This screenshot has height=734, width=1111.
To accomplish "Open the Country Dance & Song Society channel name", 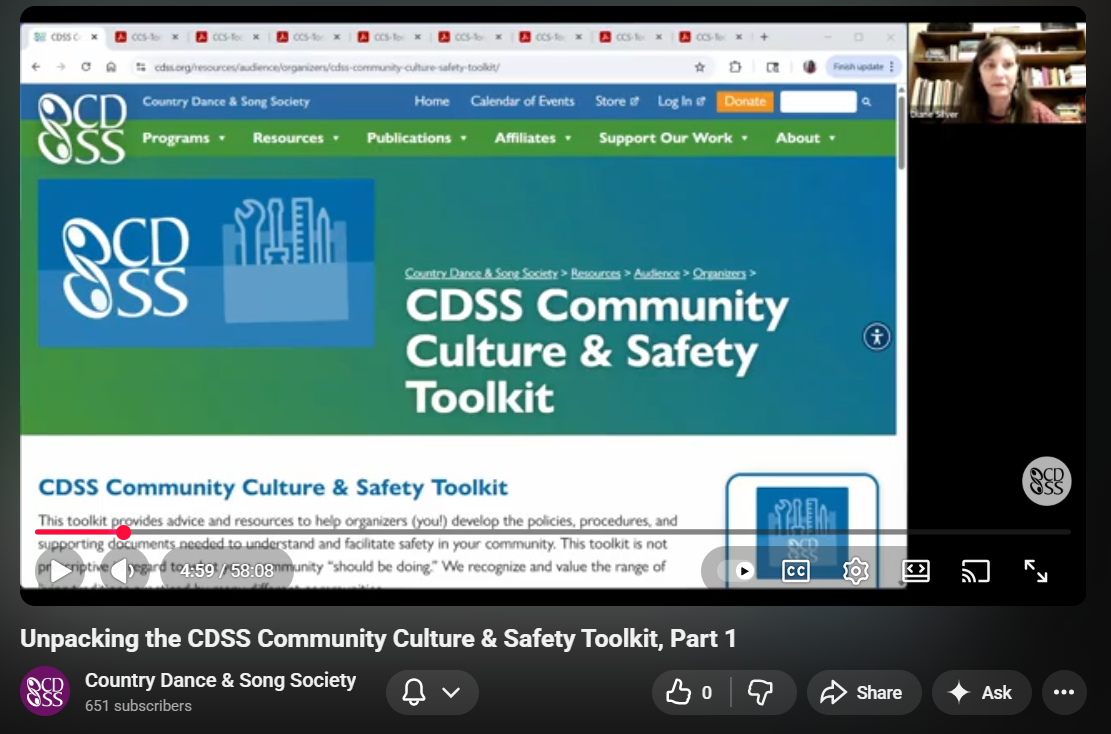I will coord(220,680).
